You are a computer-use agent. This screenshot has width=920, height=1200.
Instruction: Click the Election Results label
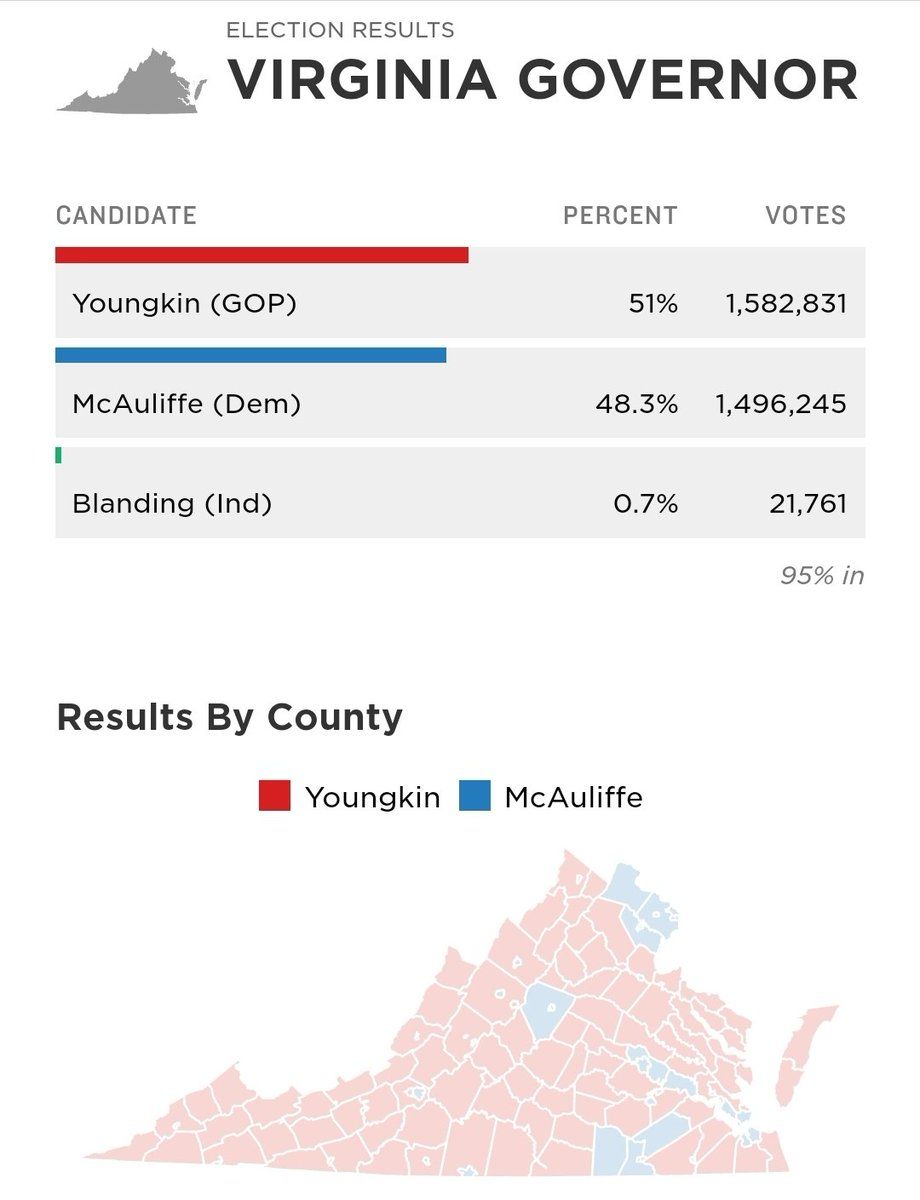coord(340,30)
